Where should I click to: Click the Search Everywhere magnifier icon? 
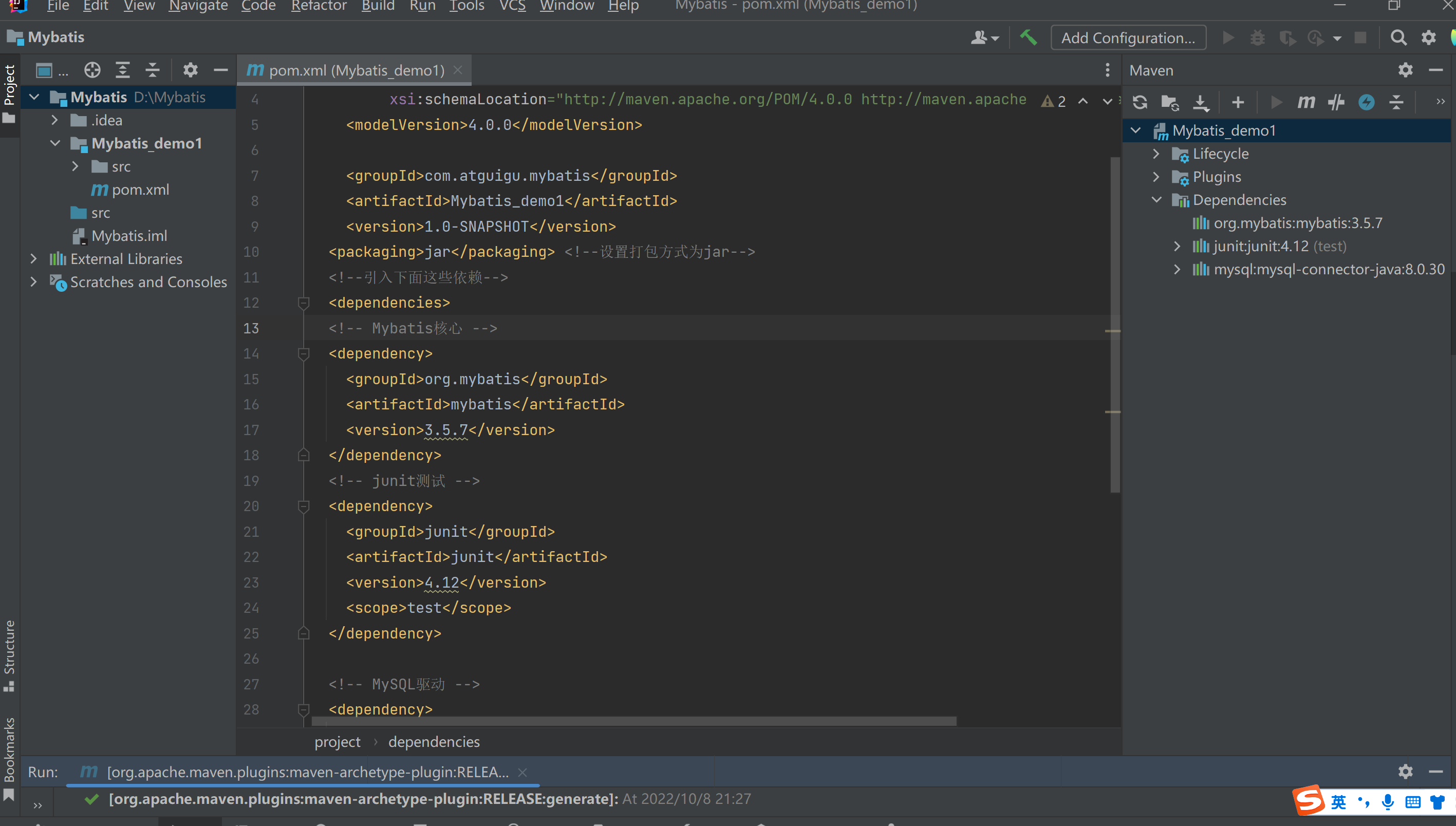tap(1398, 37)
